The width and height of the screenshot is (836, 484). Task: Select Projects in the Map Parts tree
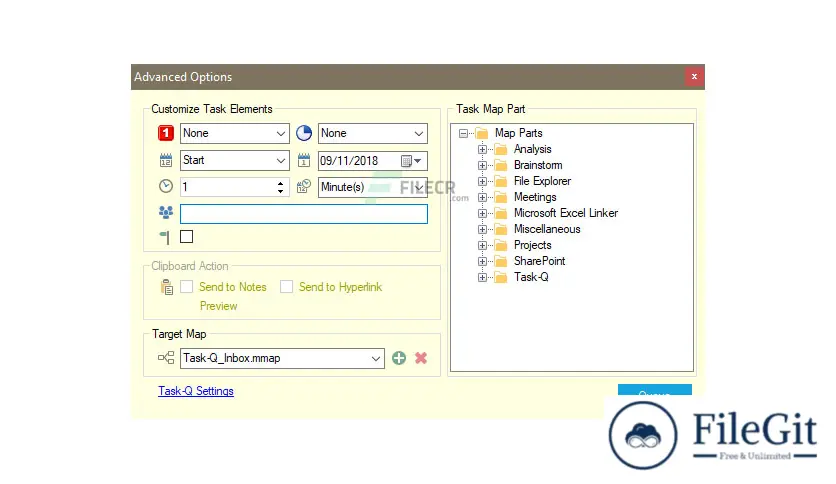[x=533, y=245]
